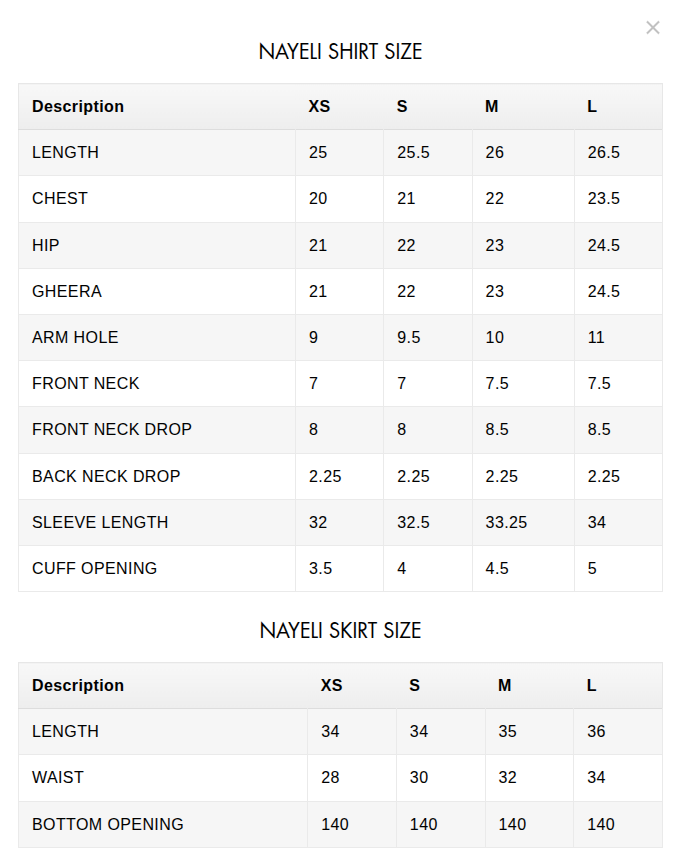Image resolution: width=678 pixels, height=854 pixels.
Task: Click skirt LENGTH value 36
Action: point(596,731)
